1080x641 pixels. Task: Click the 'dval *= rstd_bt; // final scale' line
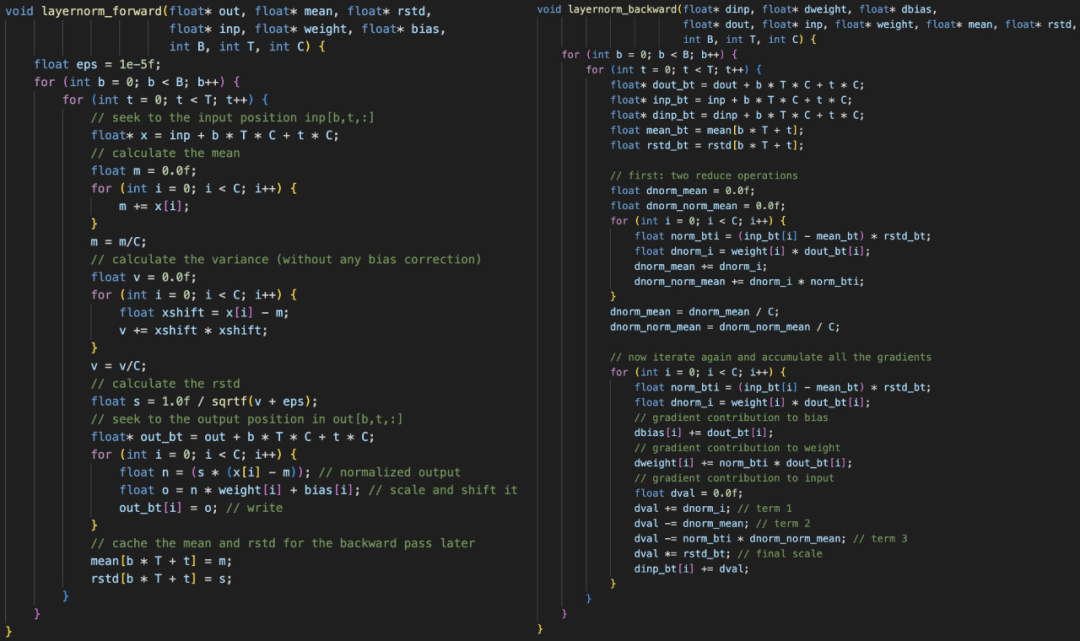[728, 555]
